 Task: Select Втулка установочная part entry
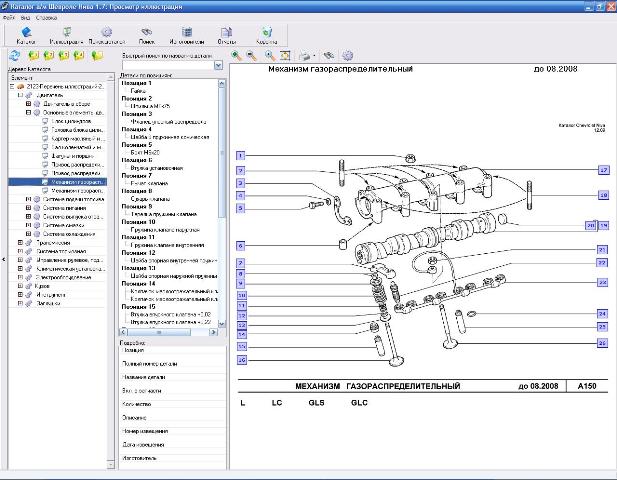[157, 168]
